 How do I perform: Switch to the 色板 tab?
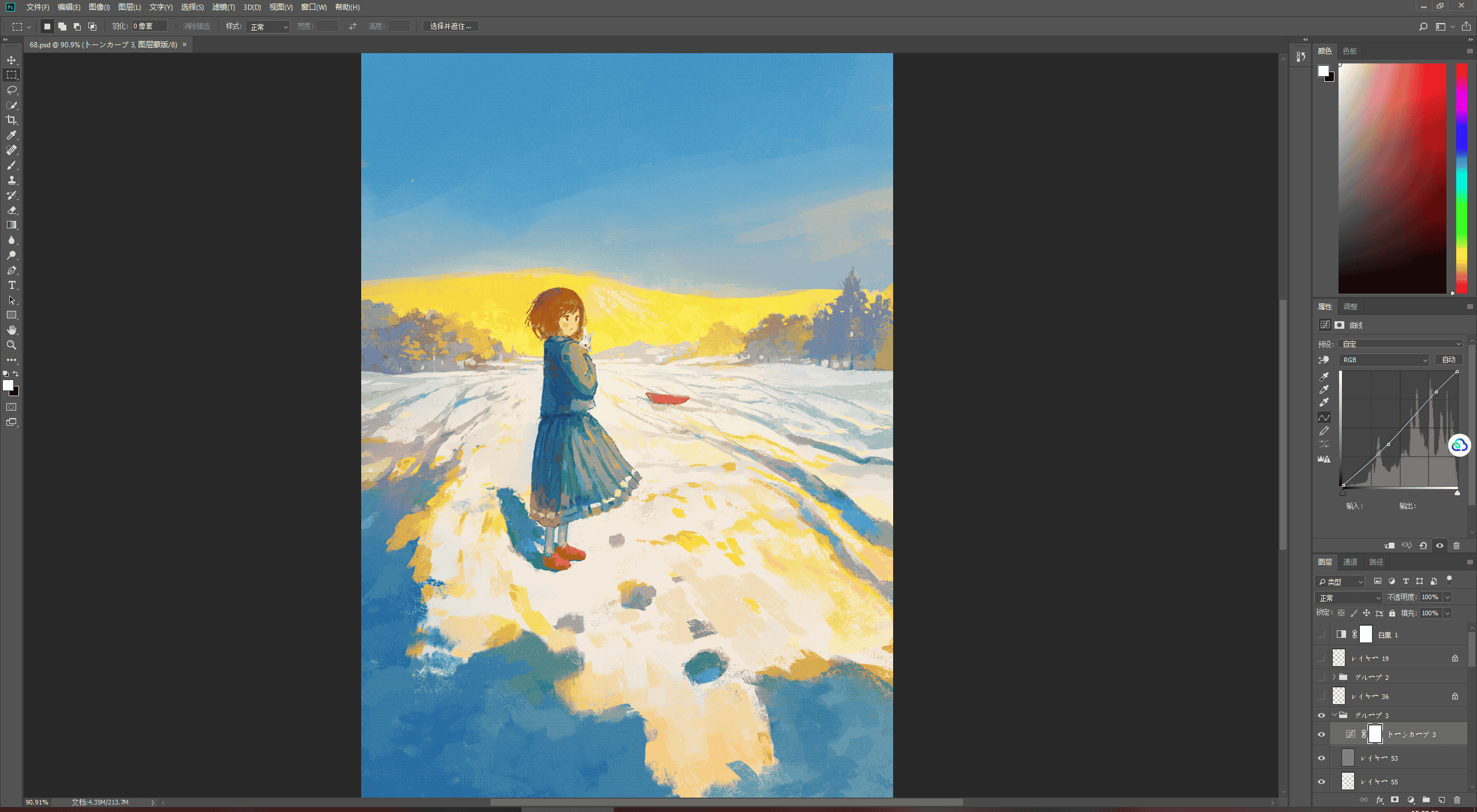tap(1349, 51)
